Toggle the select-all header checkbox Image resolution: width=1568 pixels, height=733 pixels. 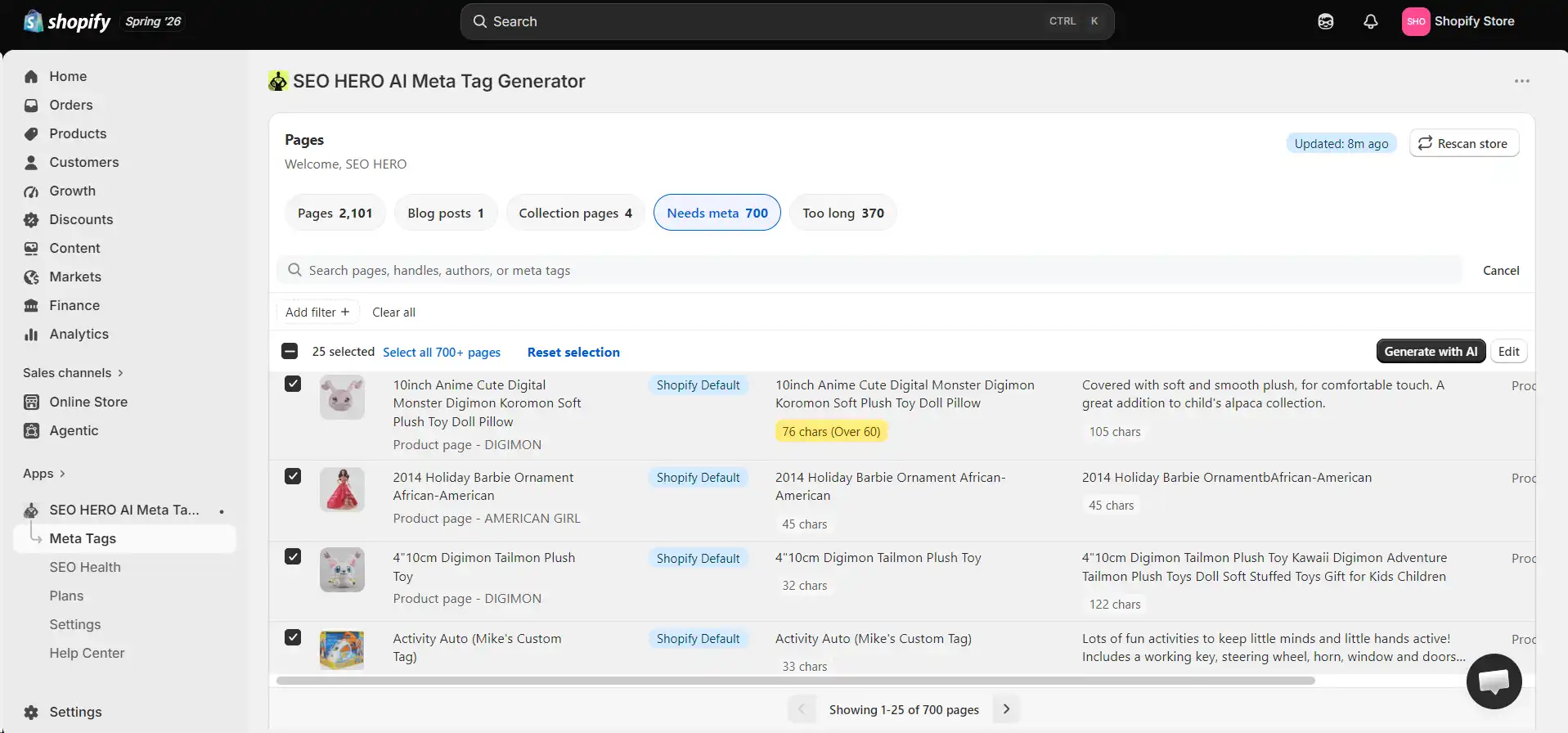click(x=290, y=351)
